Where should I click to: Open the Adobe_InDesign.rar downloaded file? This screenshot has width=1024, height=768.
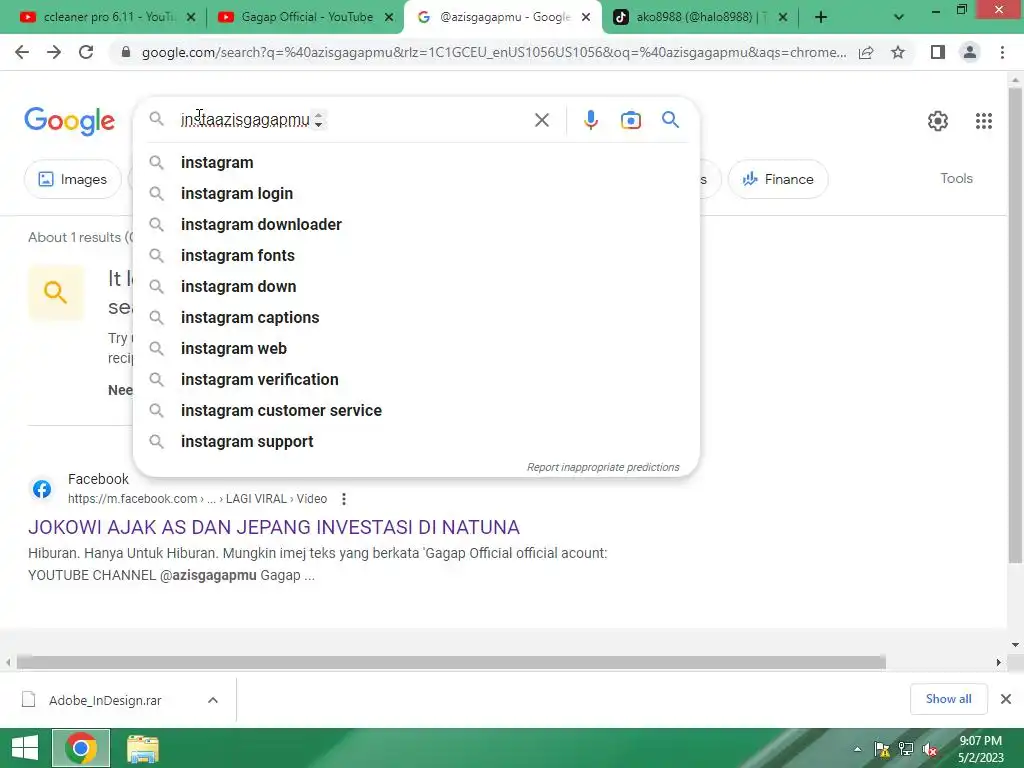pos(104,700)
